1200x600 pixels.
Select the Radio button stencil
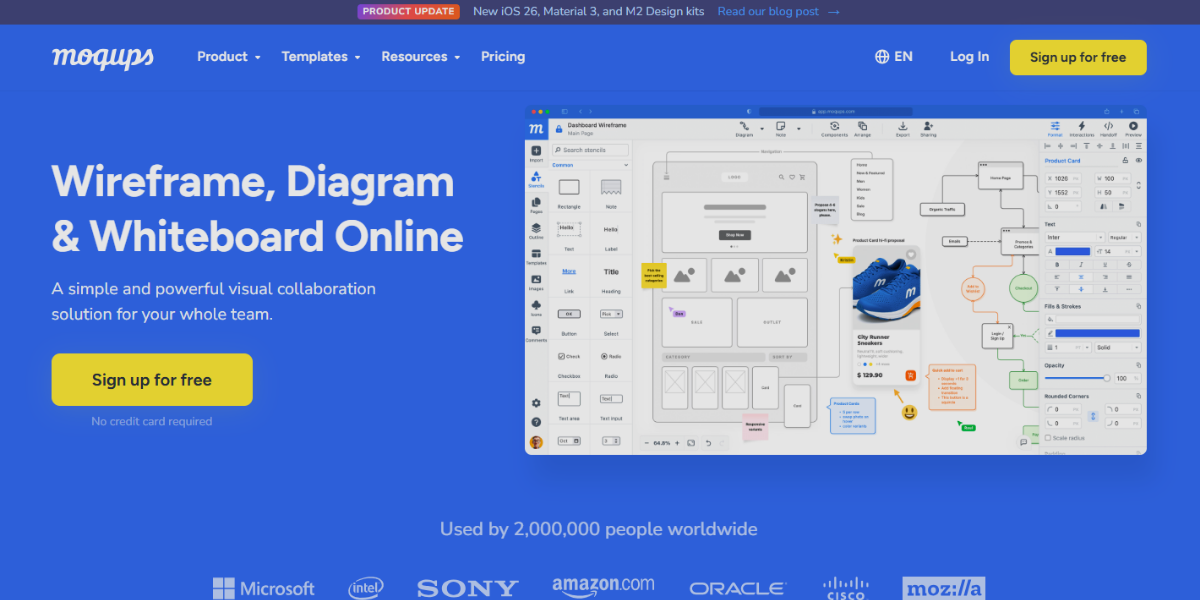[x=604, y=356]
